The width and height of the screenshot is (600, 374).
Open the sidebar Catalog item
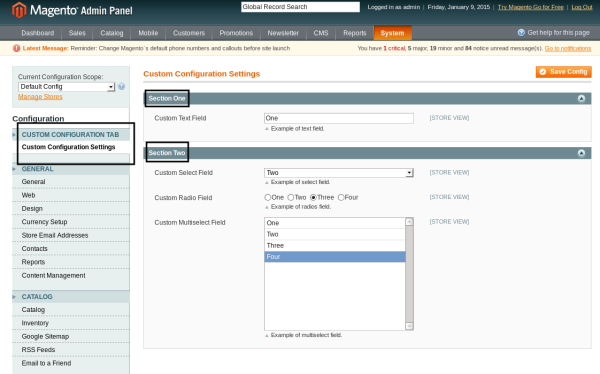click(33, 310)
